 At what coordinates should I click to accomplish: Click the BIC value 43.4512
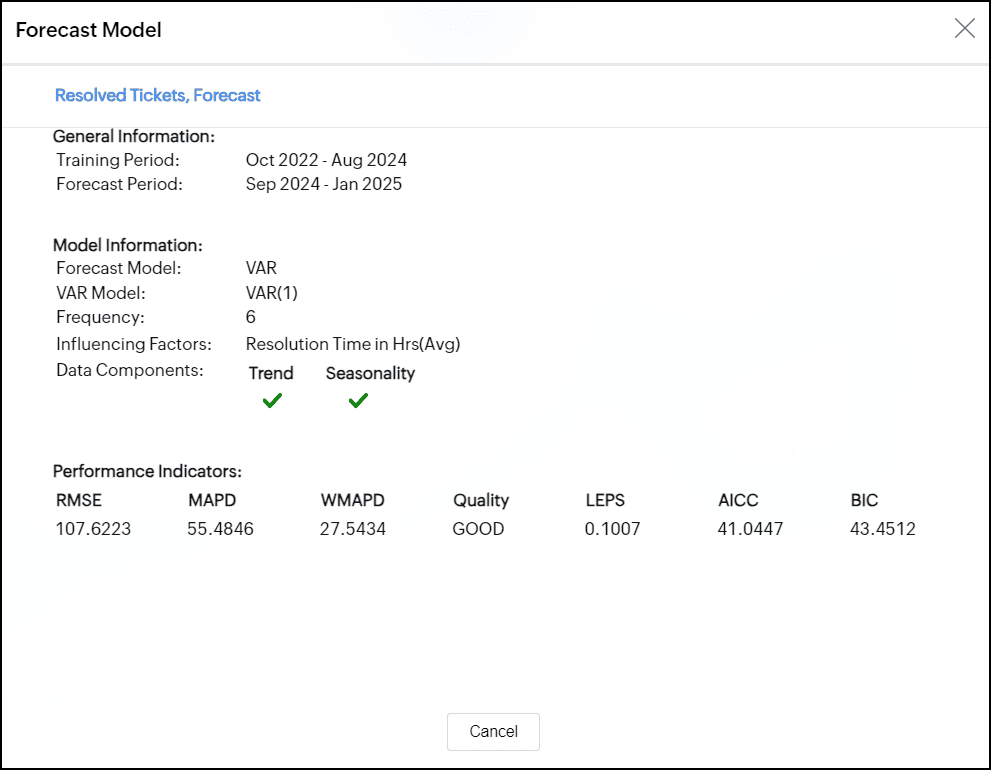883,529
